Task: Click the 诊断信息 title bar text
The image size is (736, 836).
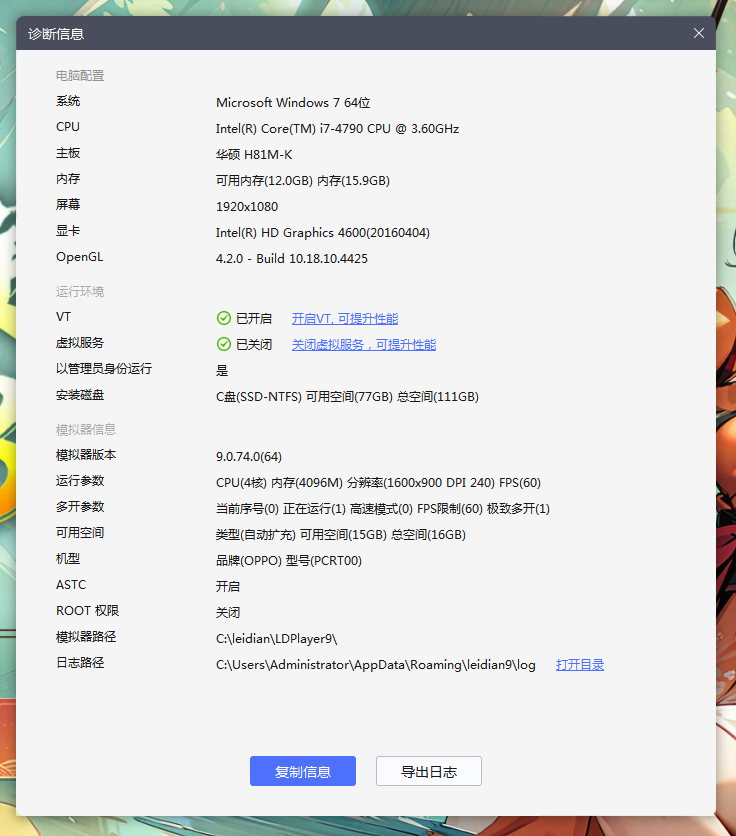Action: click(x=56, y=34)
